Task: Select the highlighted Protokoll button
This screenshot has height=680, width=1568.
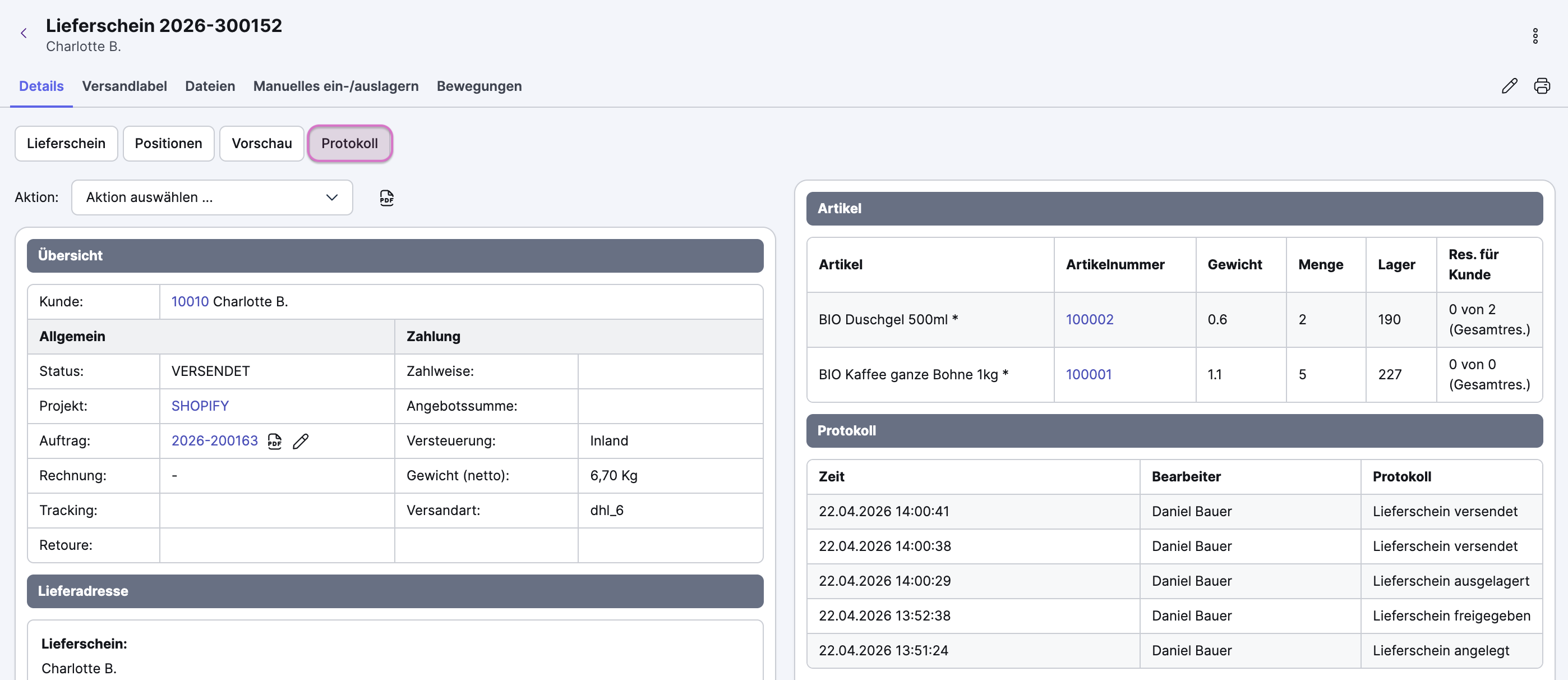Action: point(349,144)
